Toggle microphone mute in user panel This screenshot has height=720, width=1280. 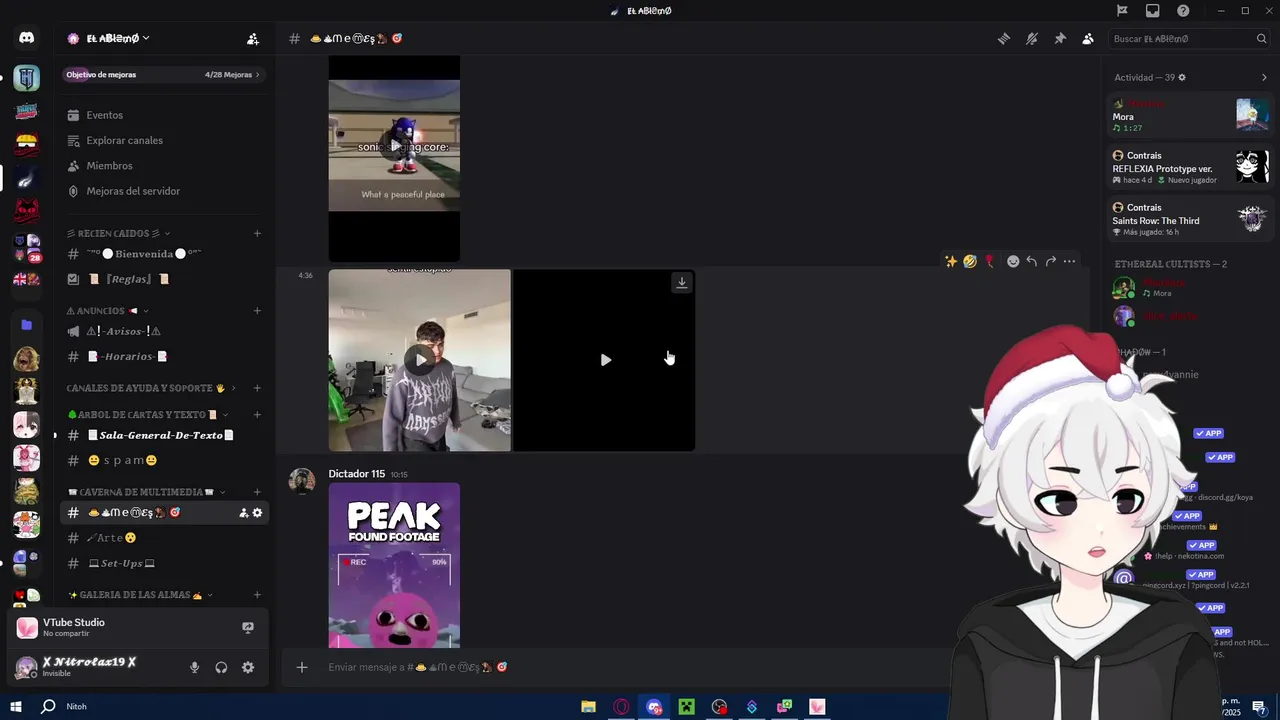tap(195, 668)
